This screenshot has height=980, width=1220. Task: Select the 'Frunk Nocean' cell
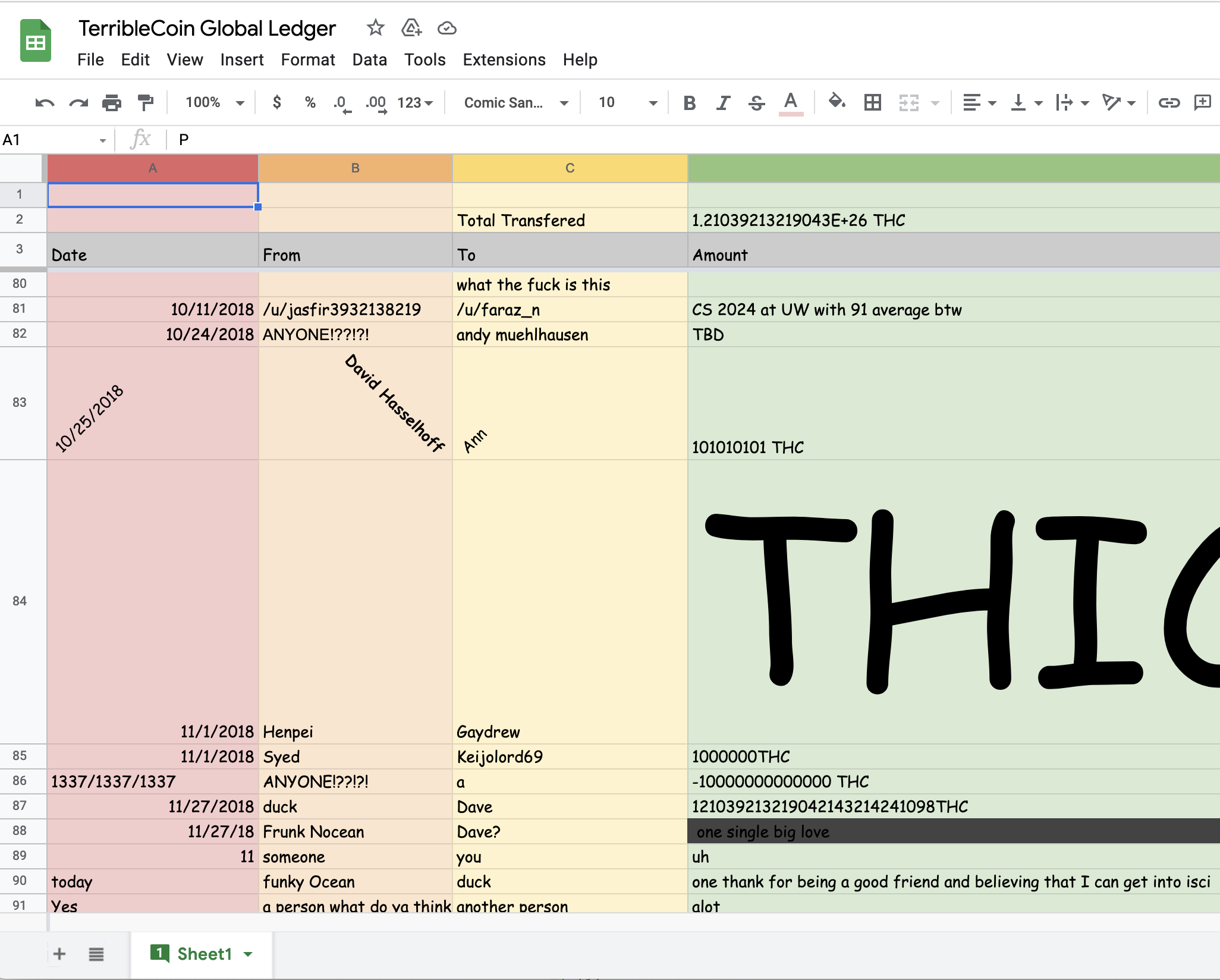click(x=356, y=831)
